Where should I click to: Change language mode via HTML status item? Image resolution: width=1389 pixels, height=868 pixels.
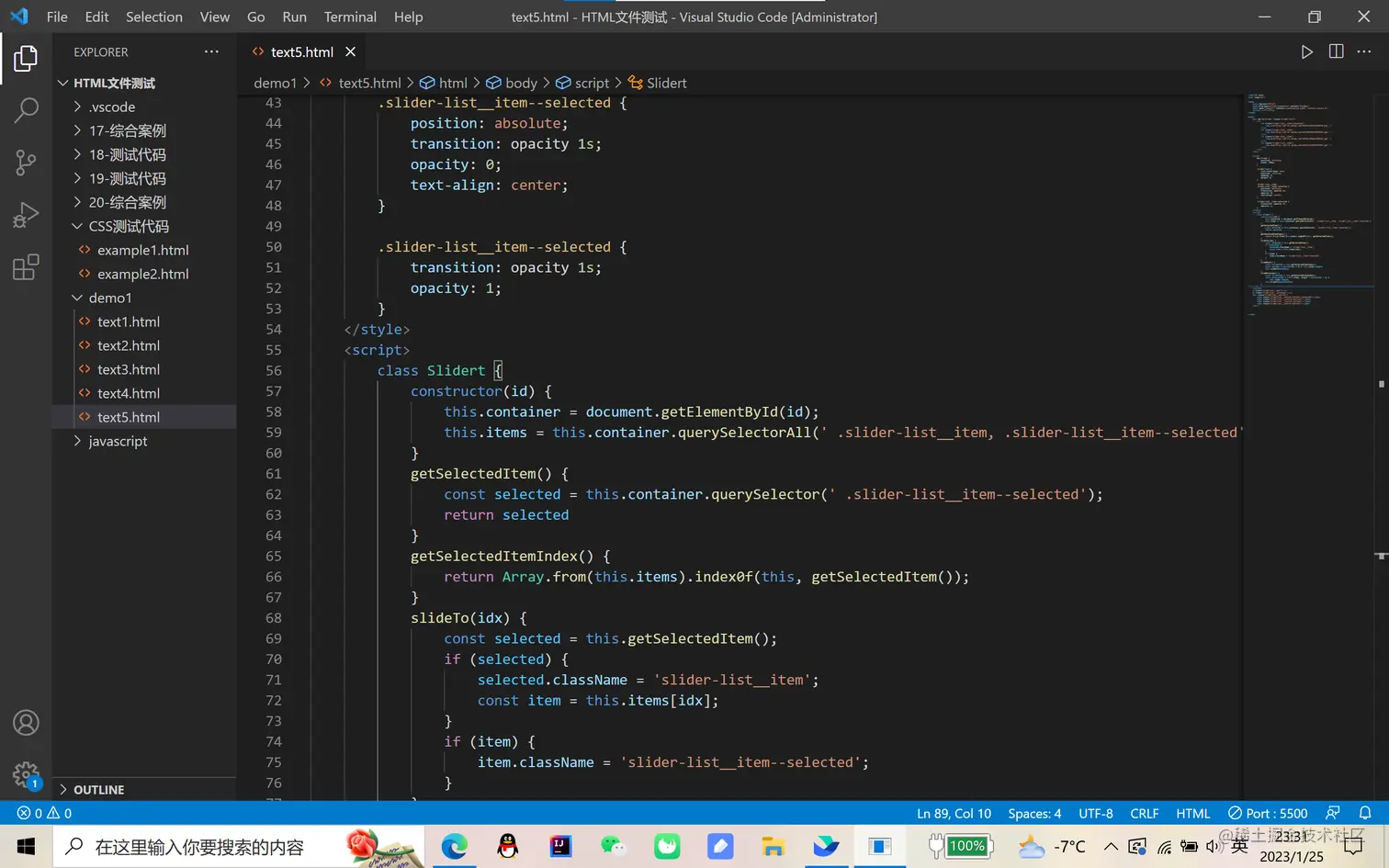pyautogui.click(x=1193, y=813)
